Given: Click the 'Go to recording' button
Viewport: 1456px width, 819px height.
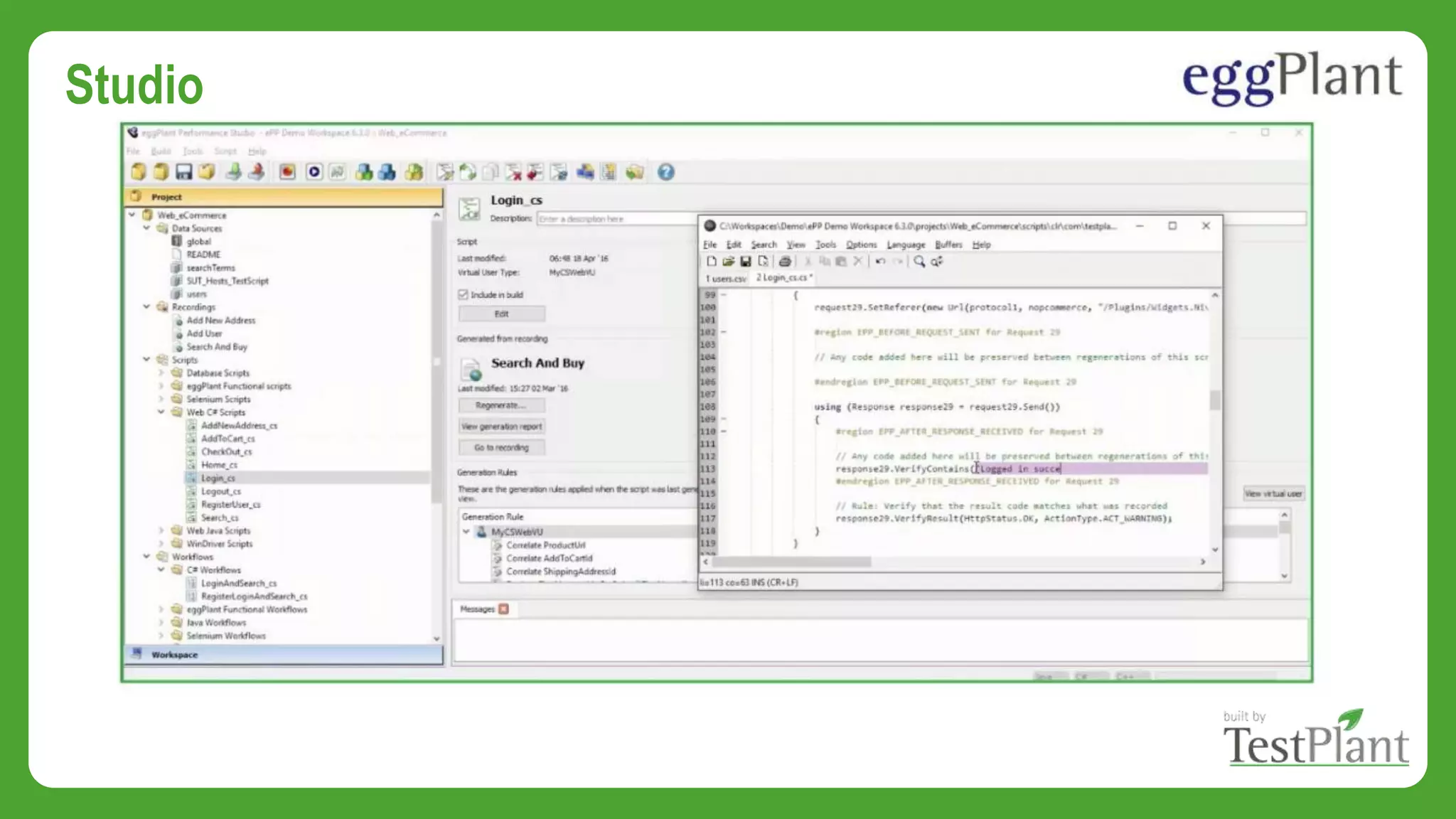Looking at the screenshot, I should [501, 448].
